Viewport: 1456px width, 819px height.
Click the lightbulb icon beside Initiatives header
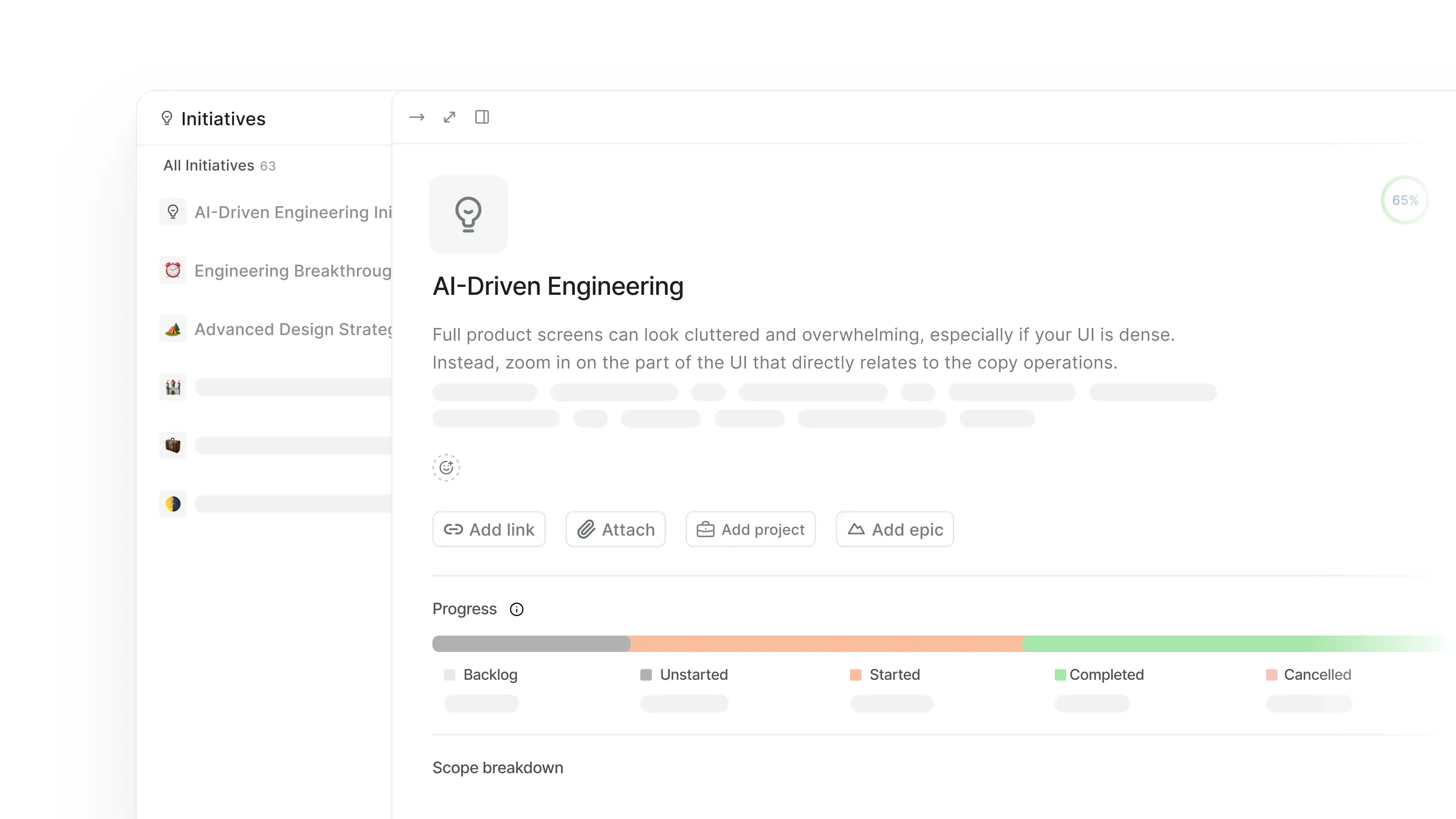167,119
